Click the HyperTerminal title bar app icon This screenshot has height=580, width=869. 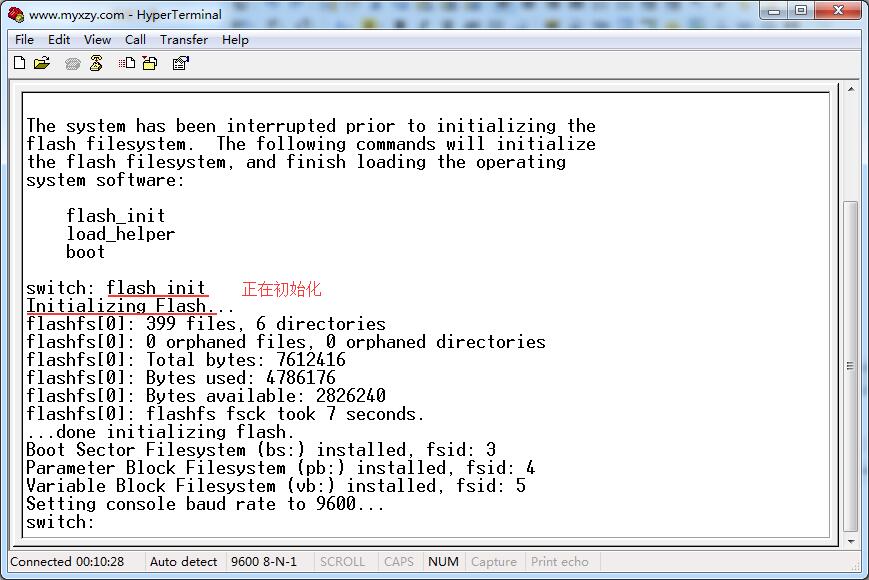click(x=16, y=14)
